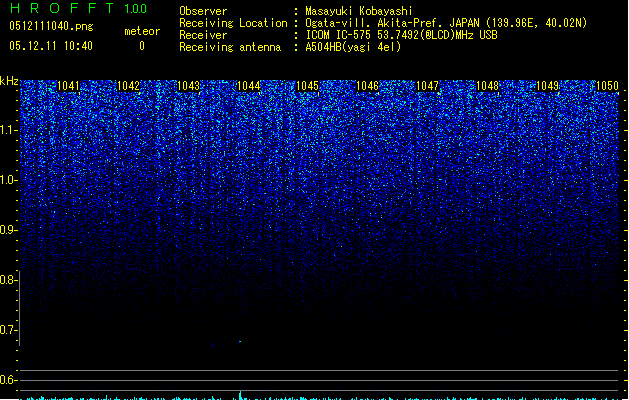Click the 1041 time marker

pos(69,86)
